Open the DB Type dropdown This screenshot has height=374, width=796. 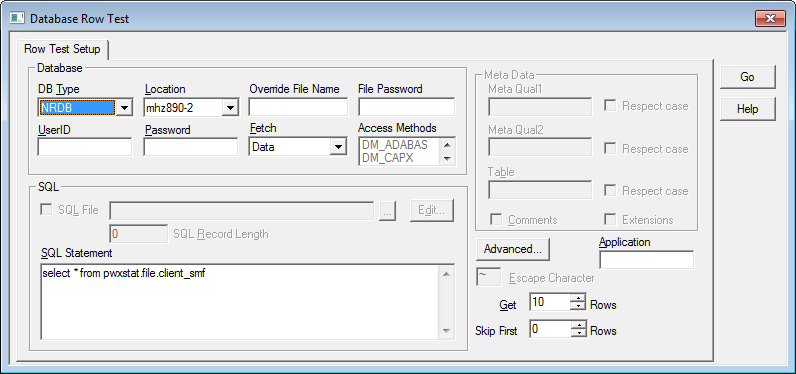[x=125, y=108]
